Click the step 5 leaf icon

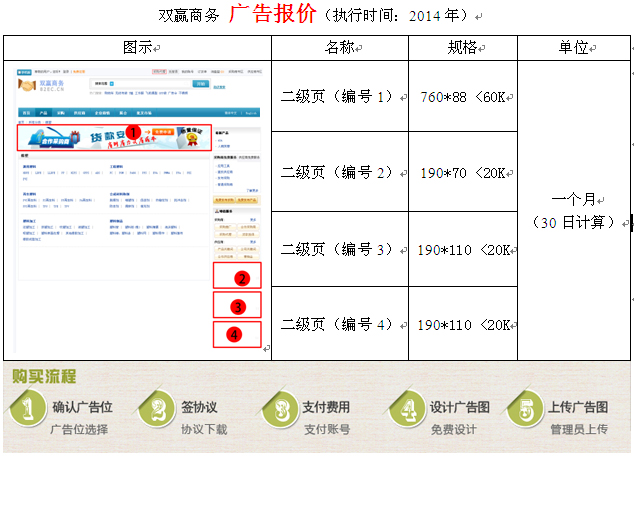(x=526, y=411)
